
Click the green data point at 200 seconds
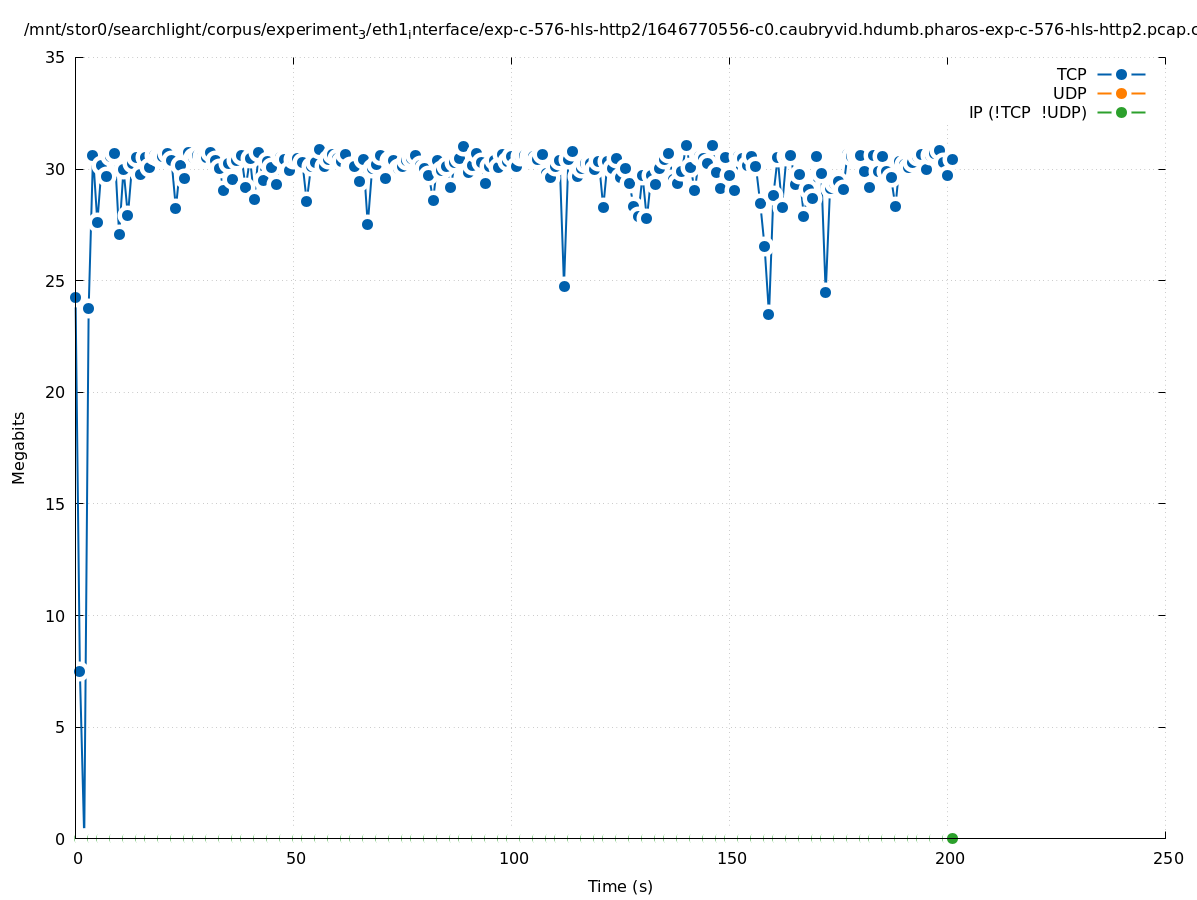tap(952, 838)
